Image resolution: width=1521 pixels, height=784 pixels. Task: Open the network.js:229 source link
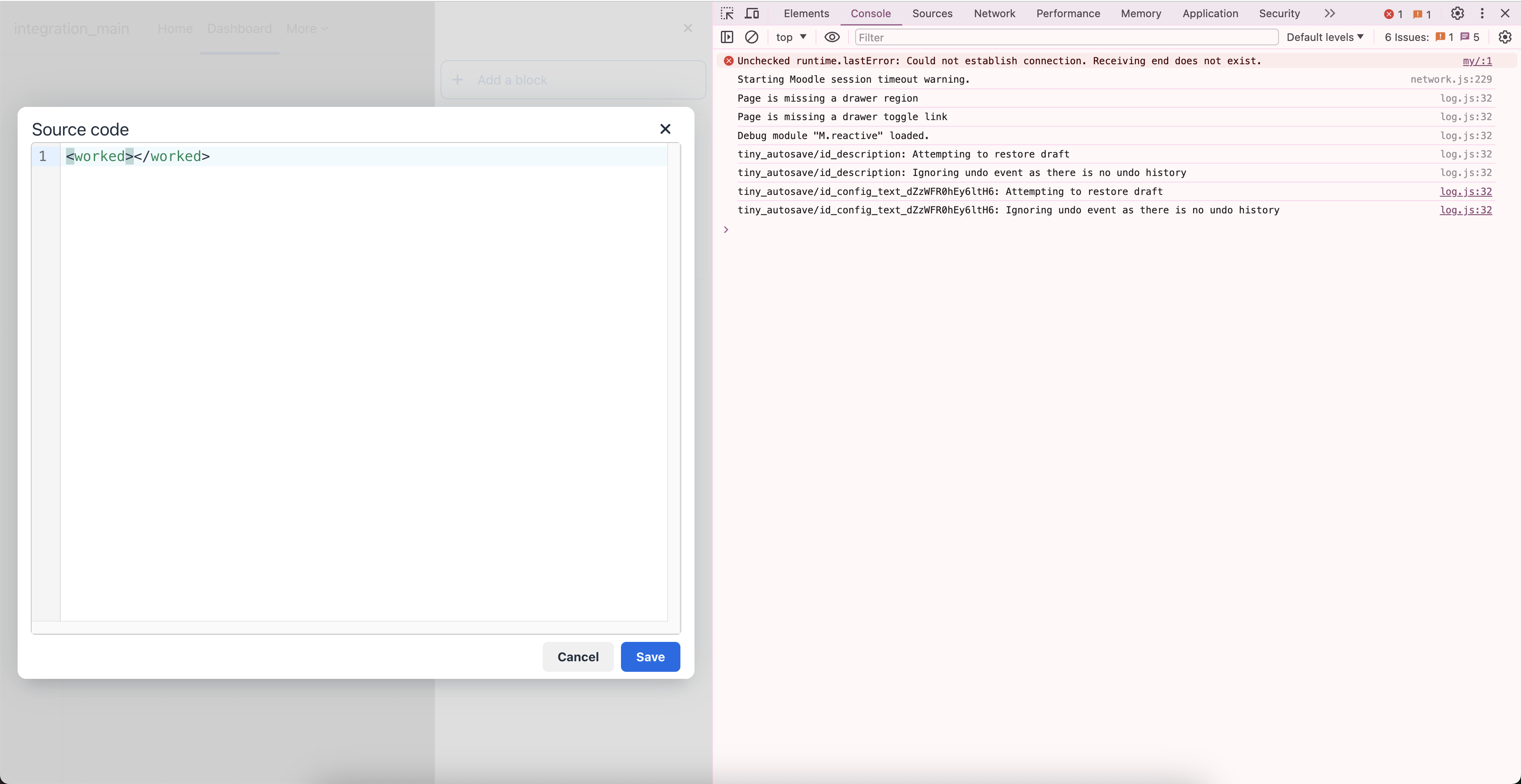coord(1451,79)
